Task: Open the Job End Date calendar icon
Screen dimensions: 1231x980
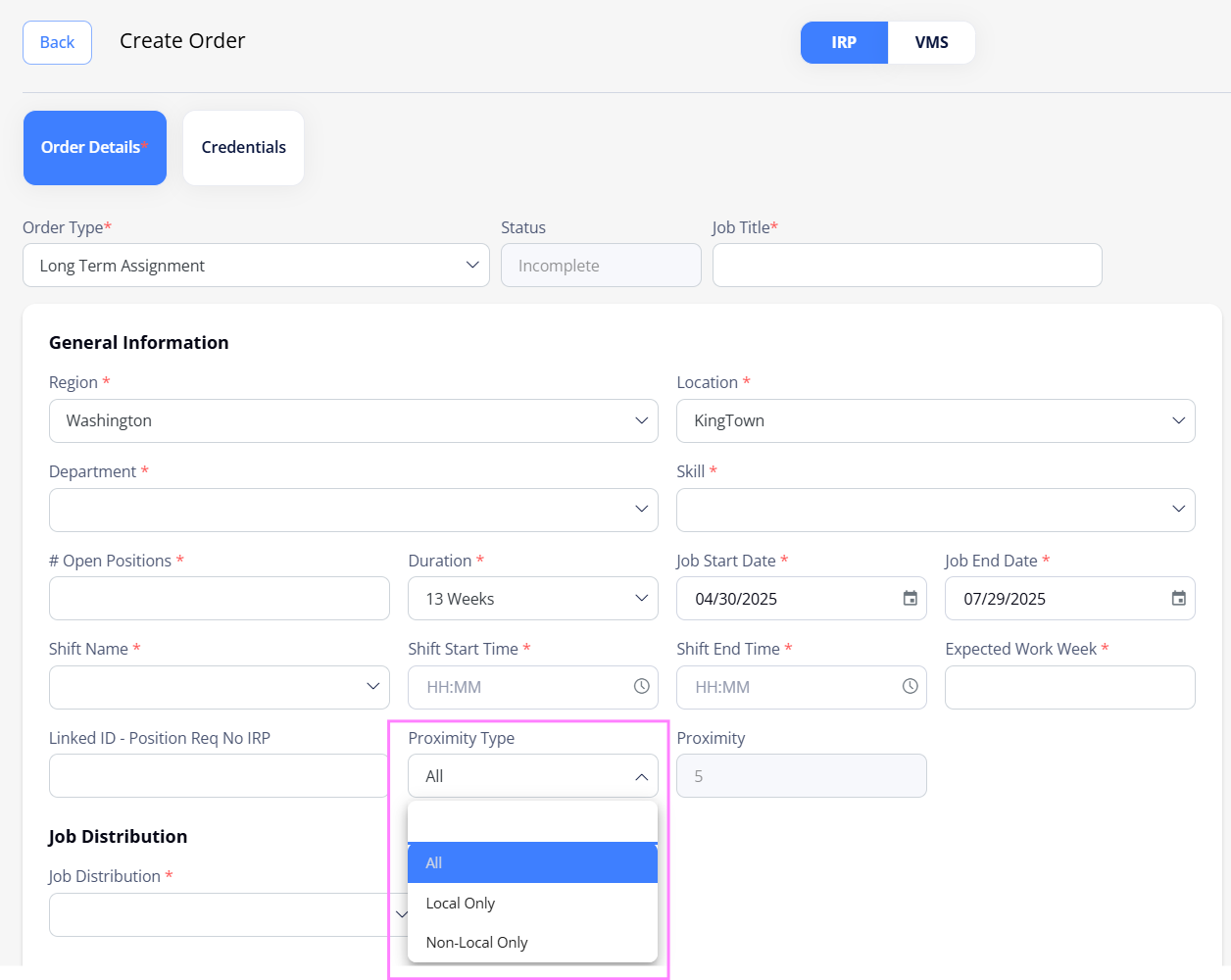Action: point(1178,599)
